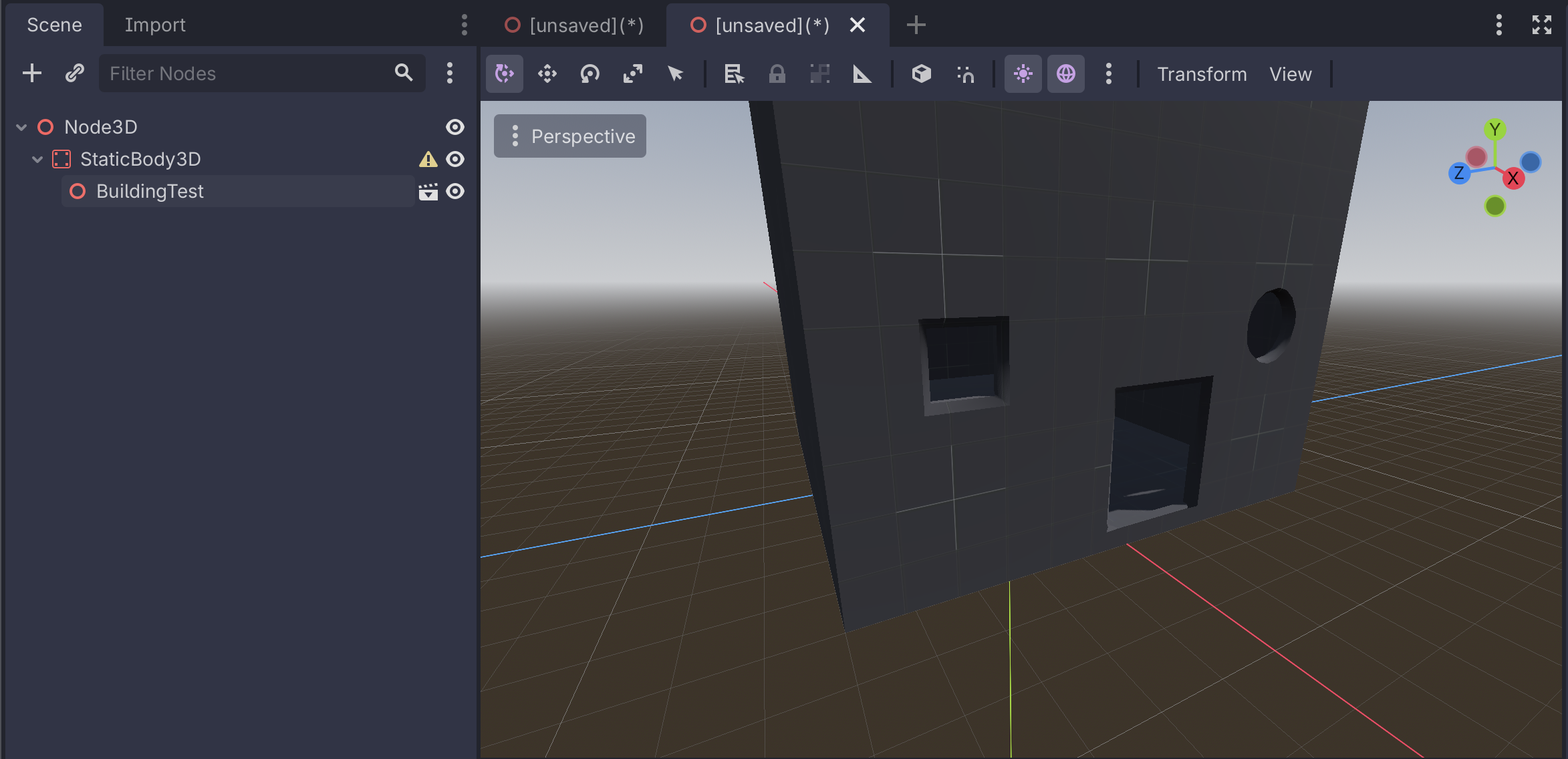Hide the BuildingTest node visibility eye
1568x759 pixels.
point(455,192)
